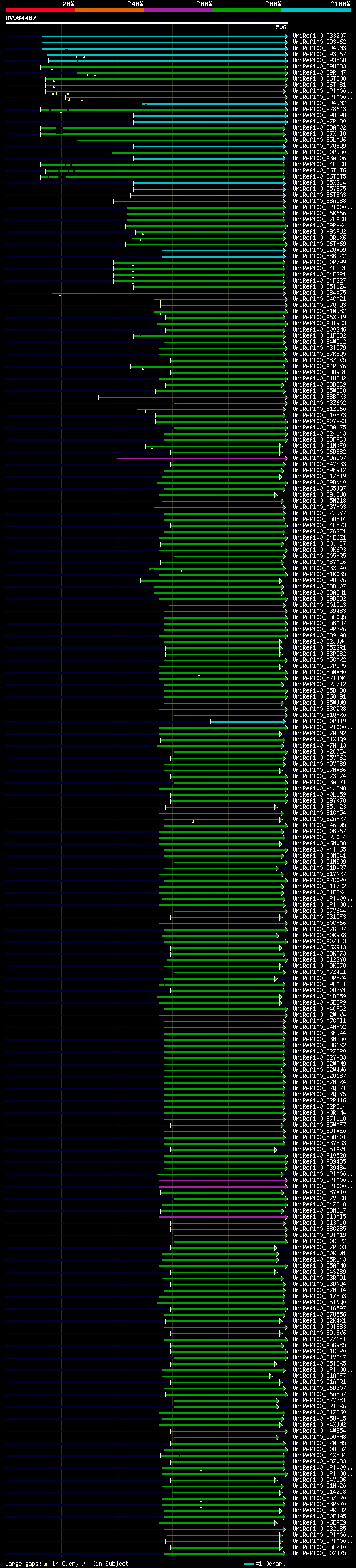Select hit label UniRef100_Q4V196

[319, 1480]
